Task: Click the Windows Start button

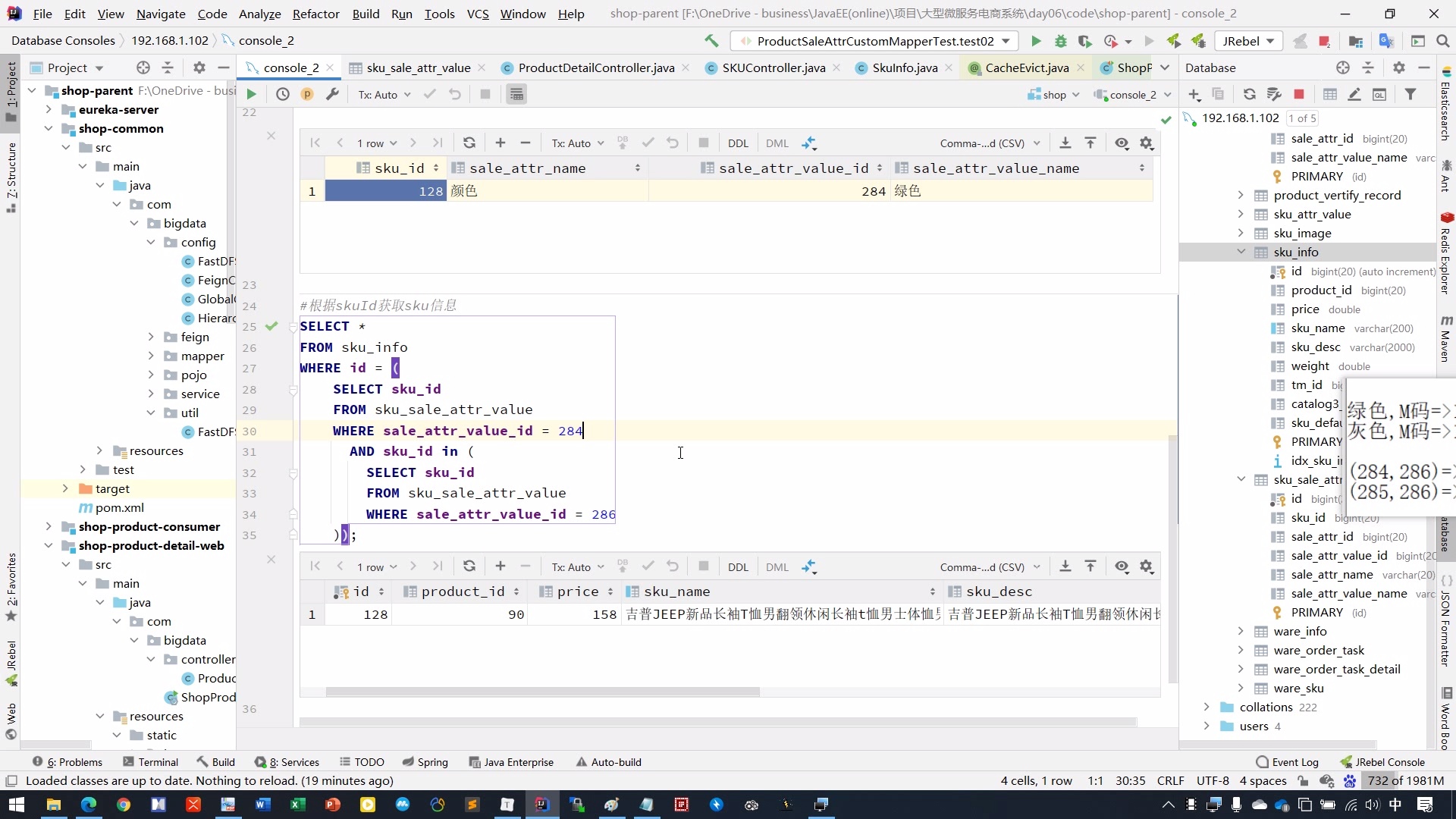Action: click(x=16, y=805)
